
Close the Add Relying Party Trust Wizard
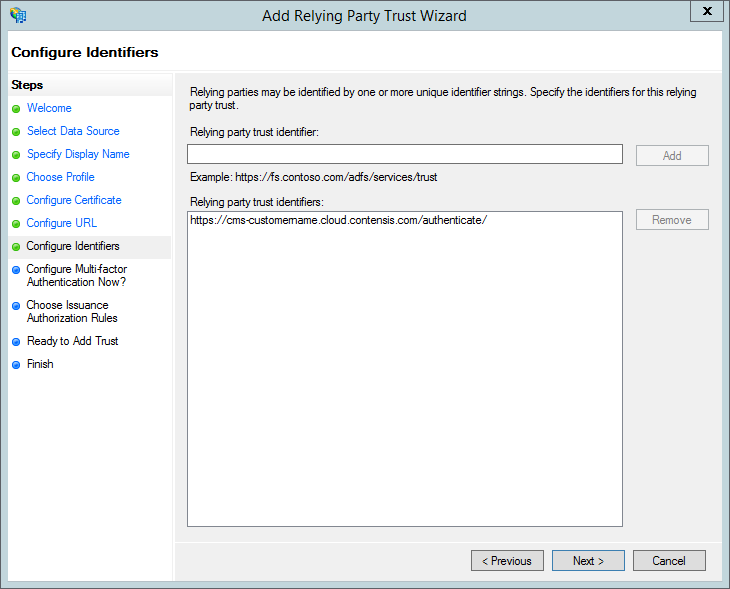(x=707, y=11)
